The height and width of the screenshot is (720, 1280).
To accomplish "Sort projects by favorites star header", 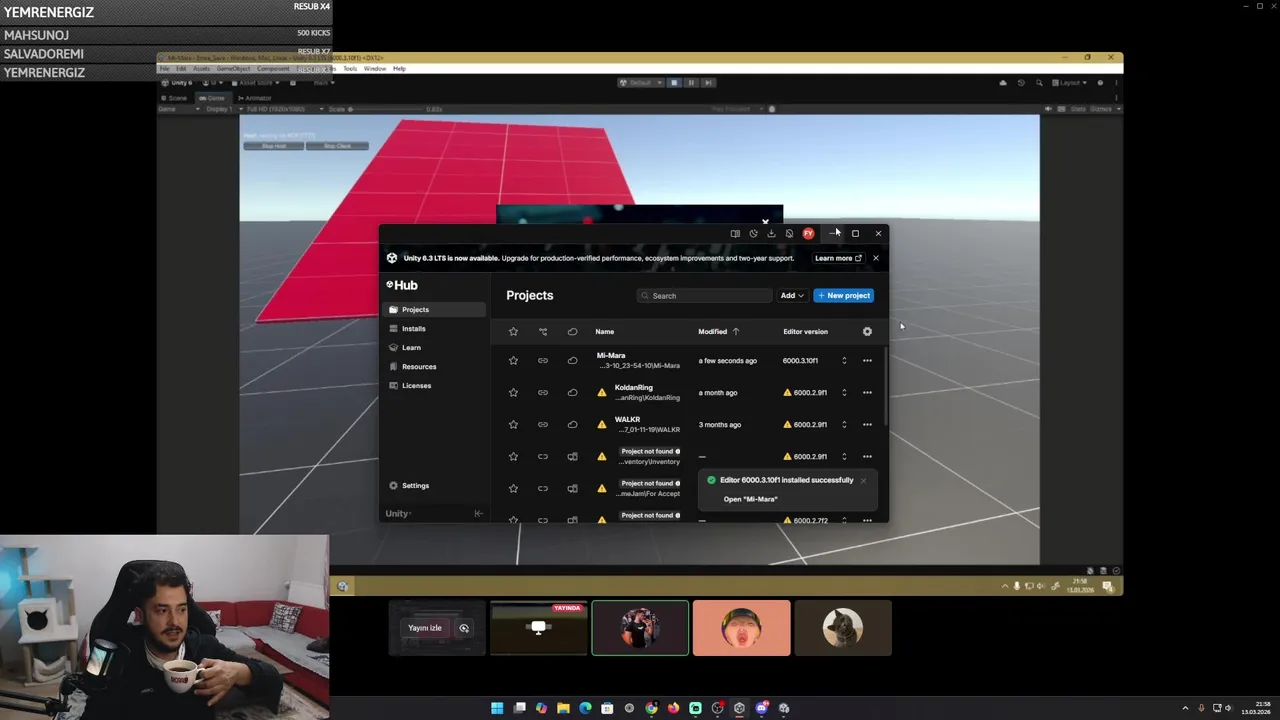I will (513, 332).
